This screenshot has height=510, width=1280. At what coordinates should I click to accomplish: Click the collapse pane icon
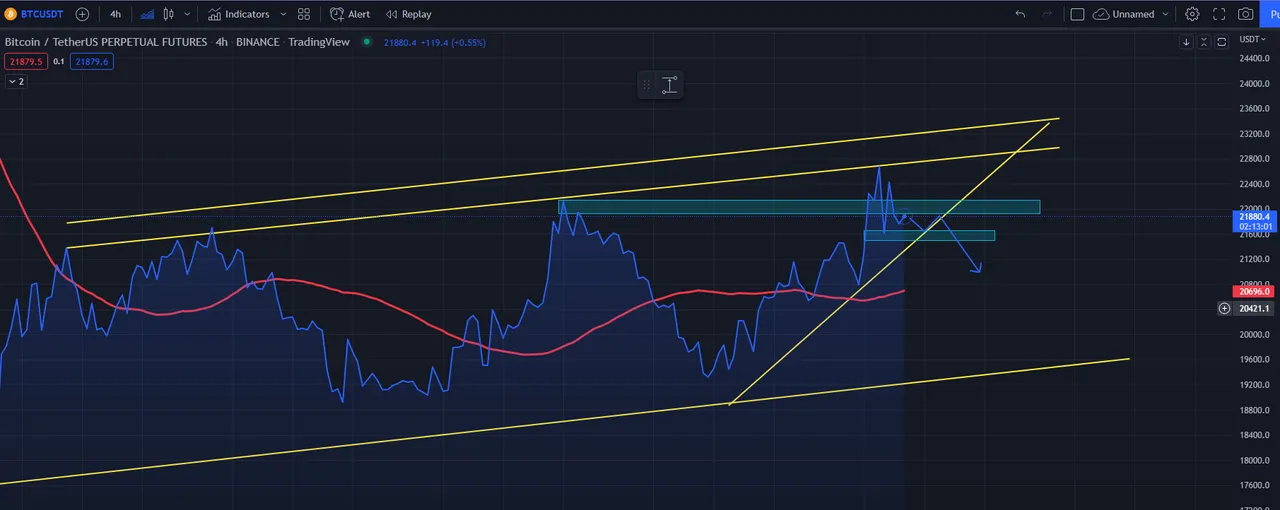pos(1204,42)
